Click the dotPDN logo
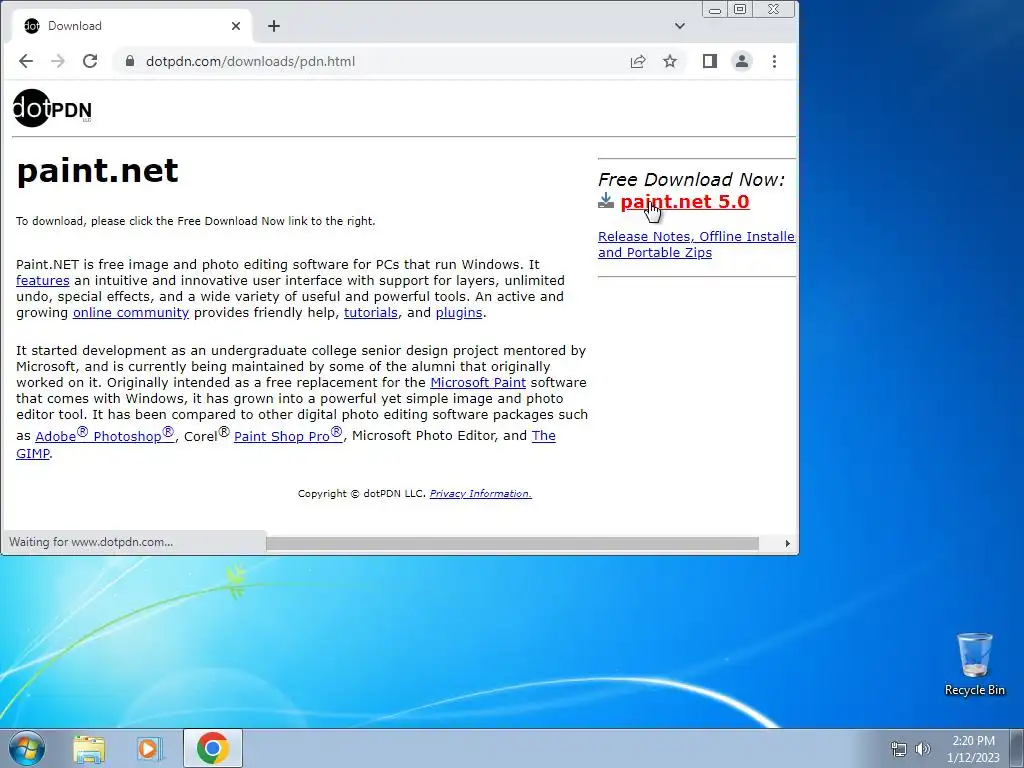The height and width of the screenshot is (768, 1024). coord(52,108)
